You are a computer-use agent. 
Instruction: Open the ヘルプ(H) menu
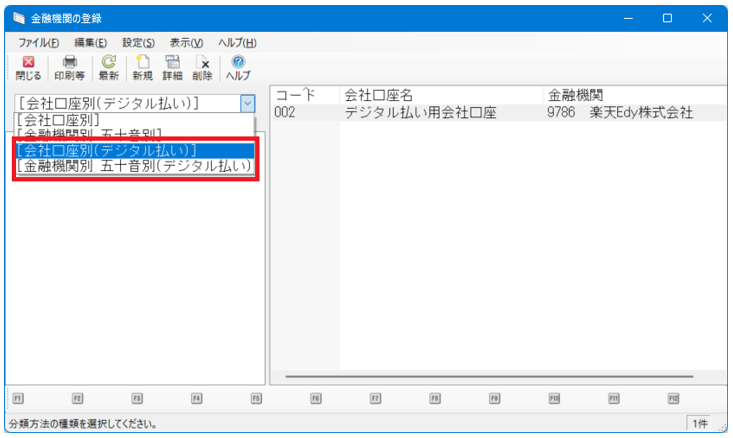(x=237, y=43)
